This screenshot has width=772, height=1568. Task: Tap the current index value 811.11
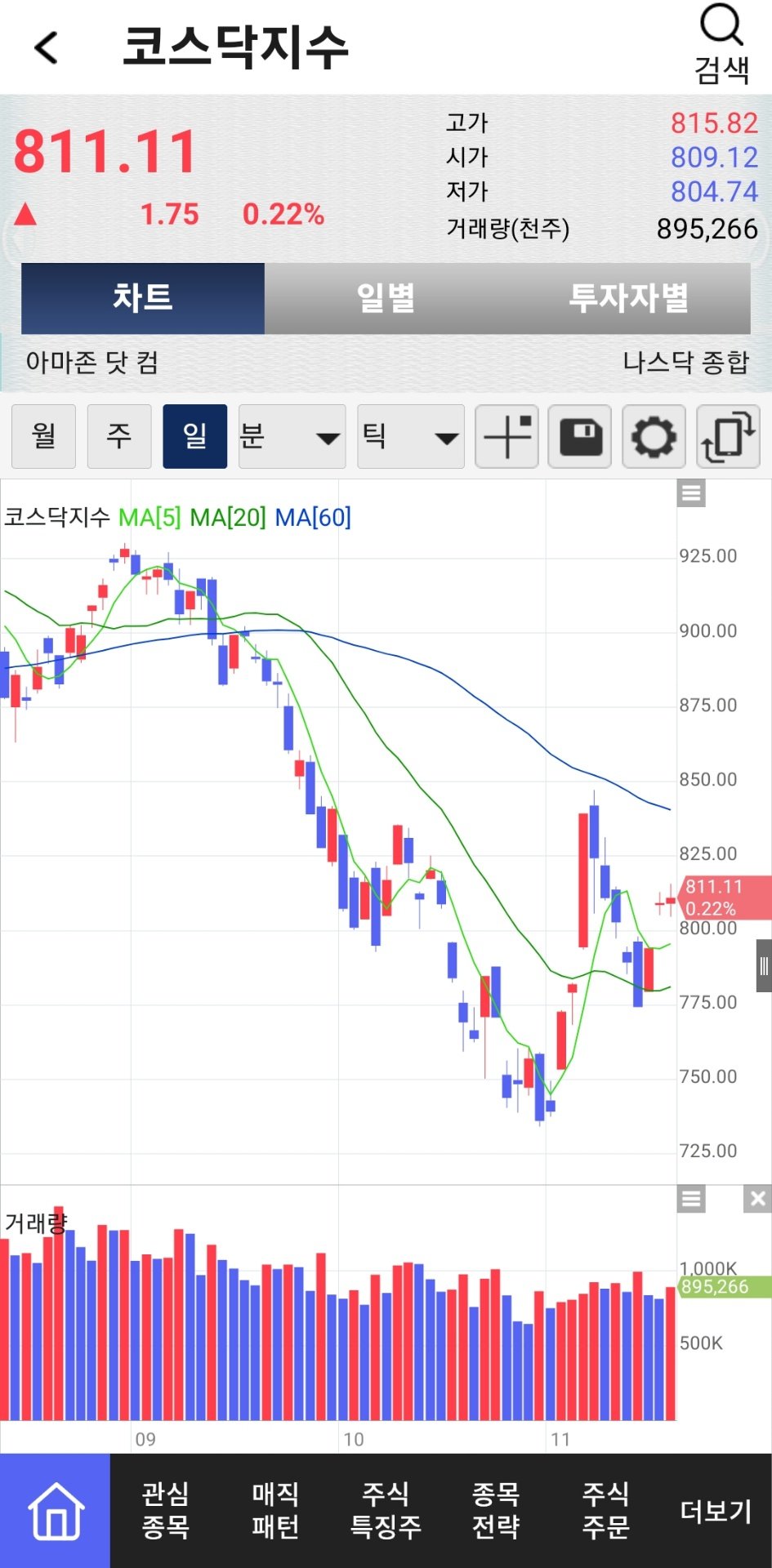click(x=105, y=152)
